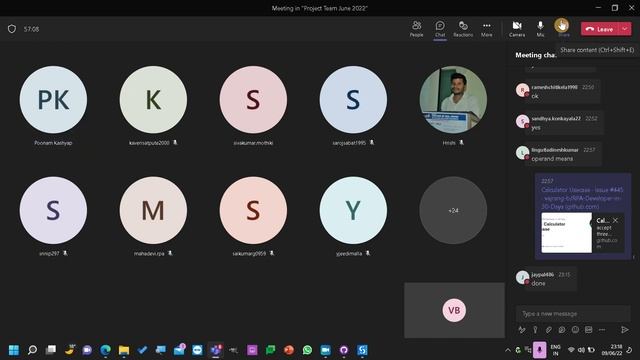Open the GIF picker in compose bar

pyautogui.click(x=589, y=329)
